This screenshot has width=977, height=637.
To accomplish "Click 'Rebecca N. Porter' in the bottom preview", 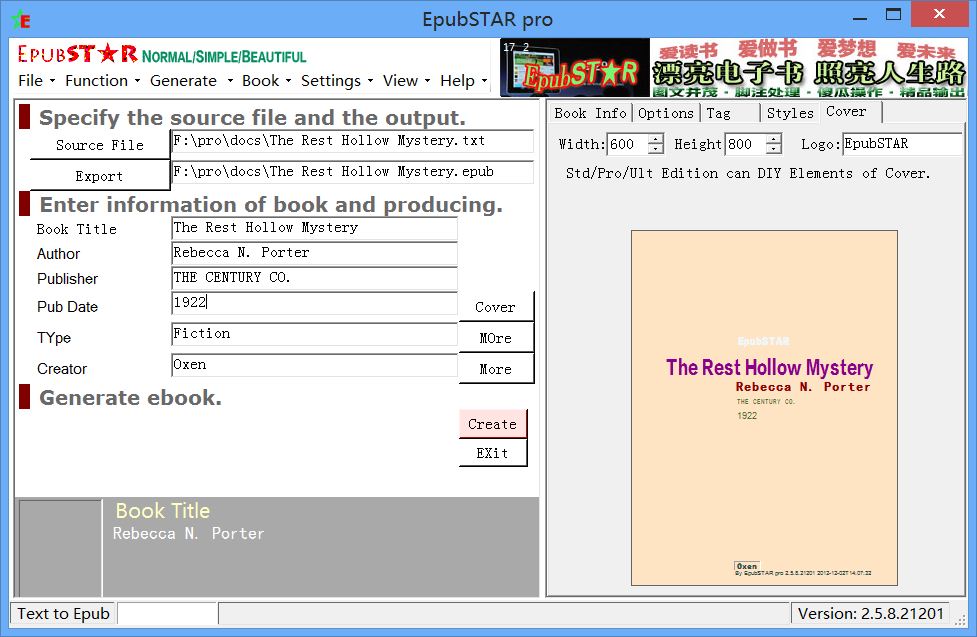I will (x=189, y=534).
